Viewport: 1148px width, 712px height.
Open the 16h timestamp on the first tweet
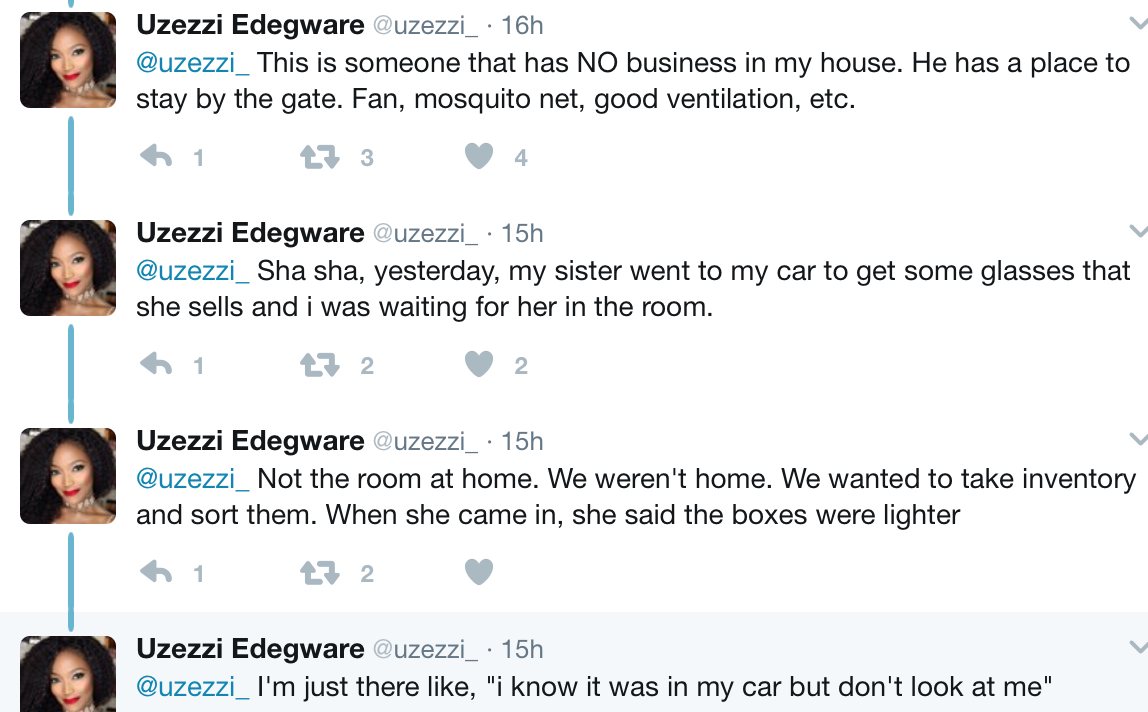coord(522,25)
